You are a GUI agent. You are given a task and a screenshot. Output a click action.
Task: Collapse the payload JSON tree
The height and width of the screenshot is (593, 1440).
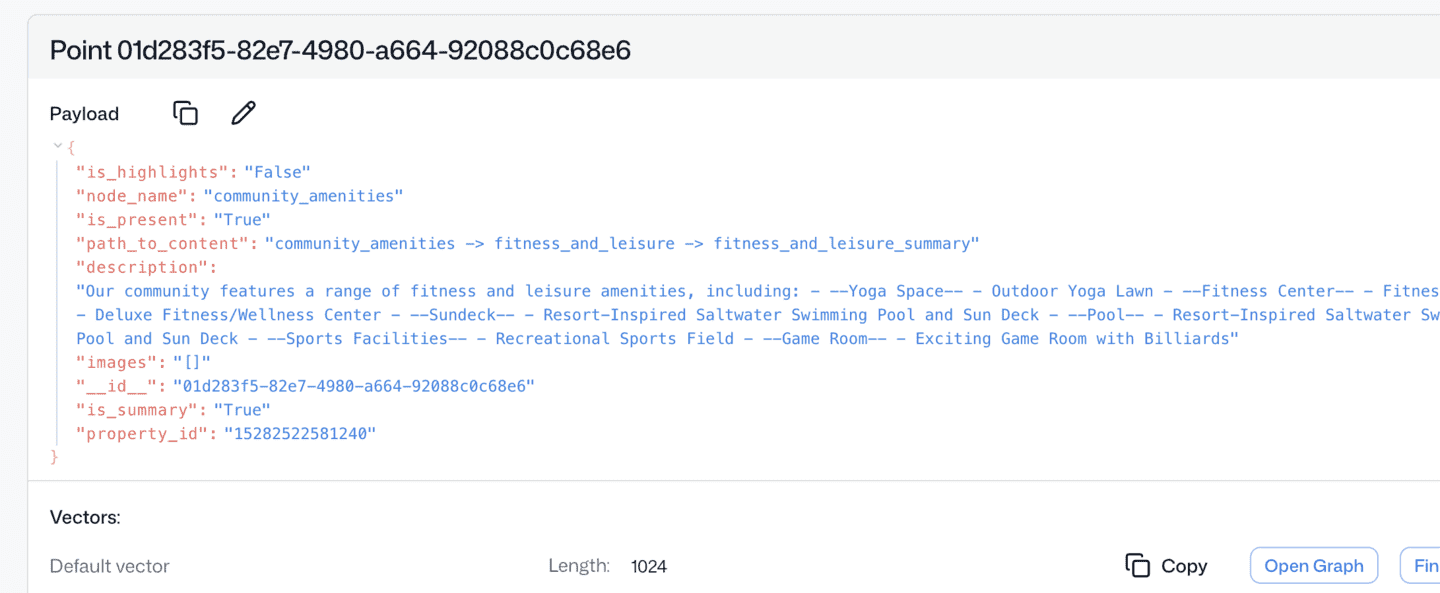[x=58, y=147]
